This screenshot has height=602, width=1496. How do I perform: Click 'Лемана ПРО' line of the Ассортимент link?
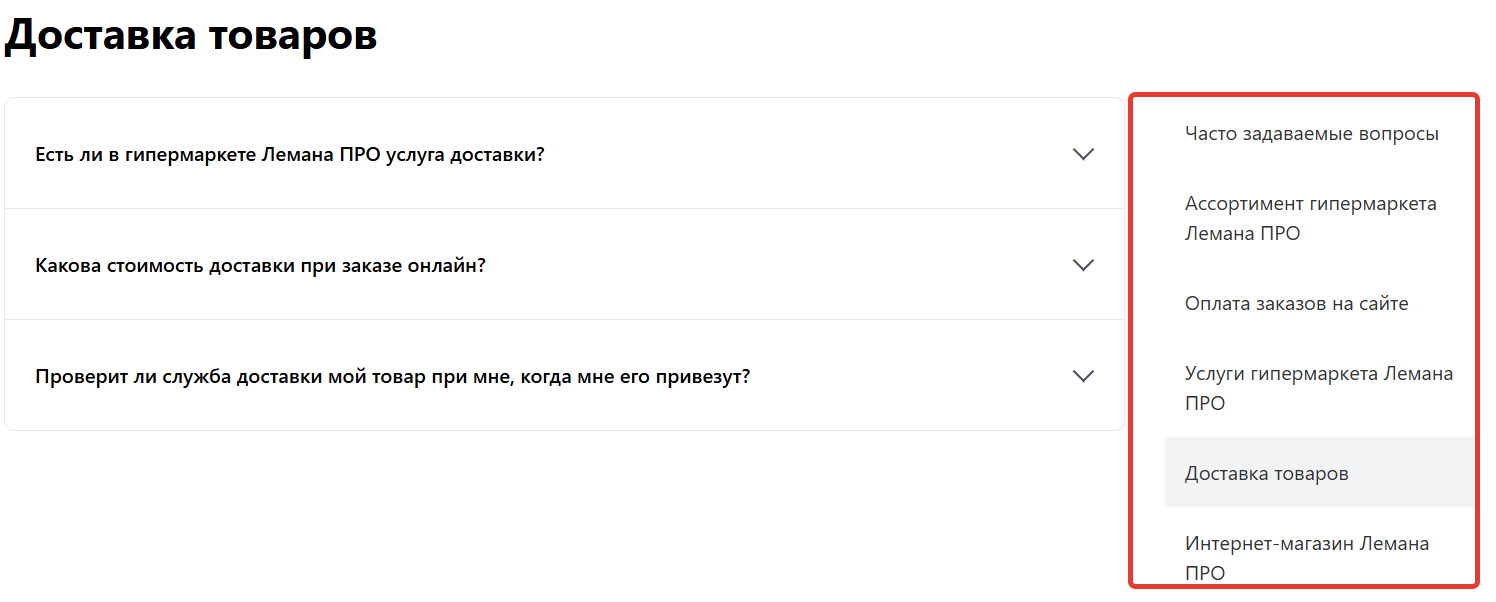tap(1242, 234)
